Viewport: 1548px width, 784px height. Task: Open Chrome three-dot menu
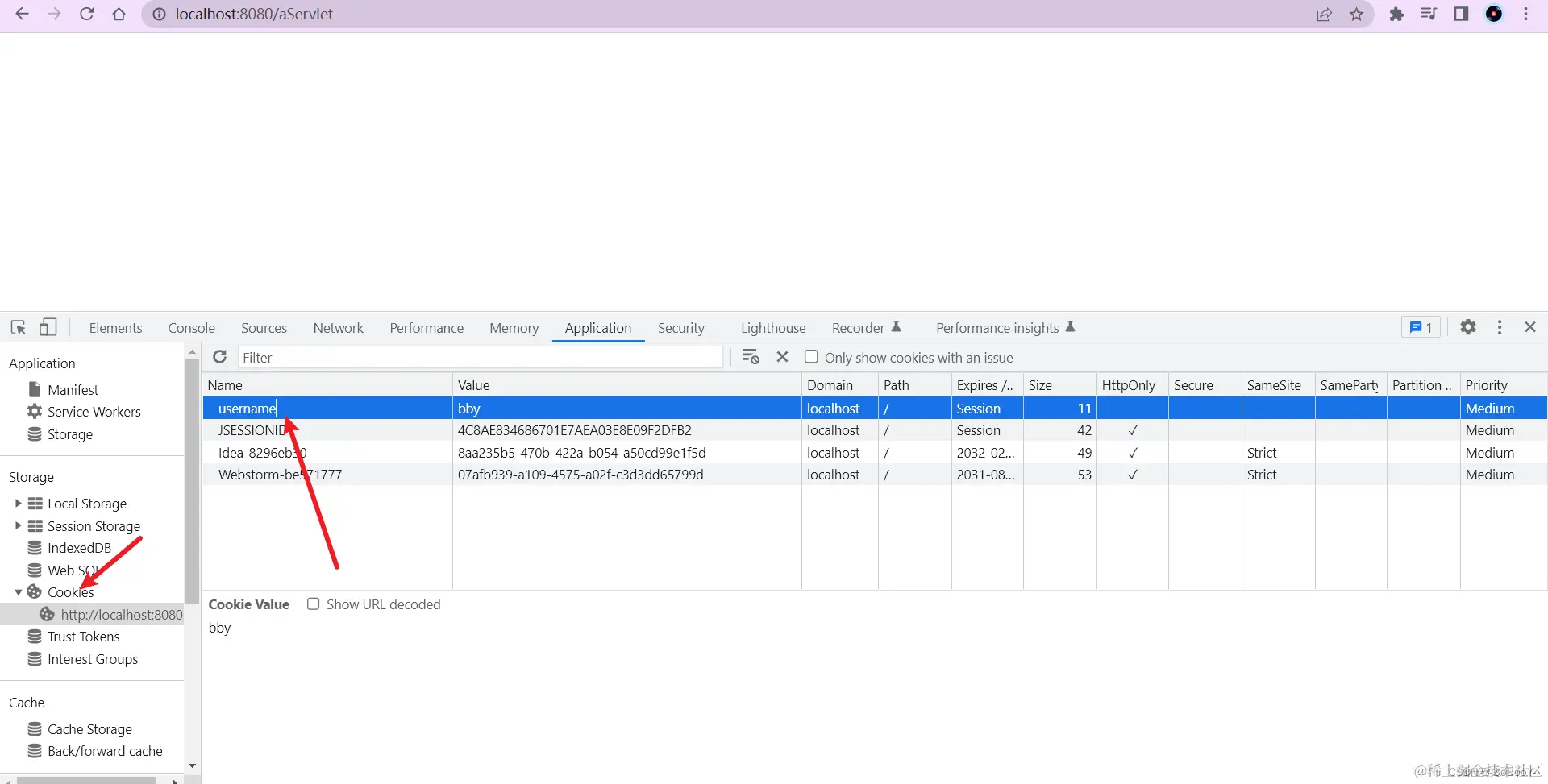coord(1526,14)
